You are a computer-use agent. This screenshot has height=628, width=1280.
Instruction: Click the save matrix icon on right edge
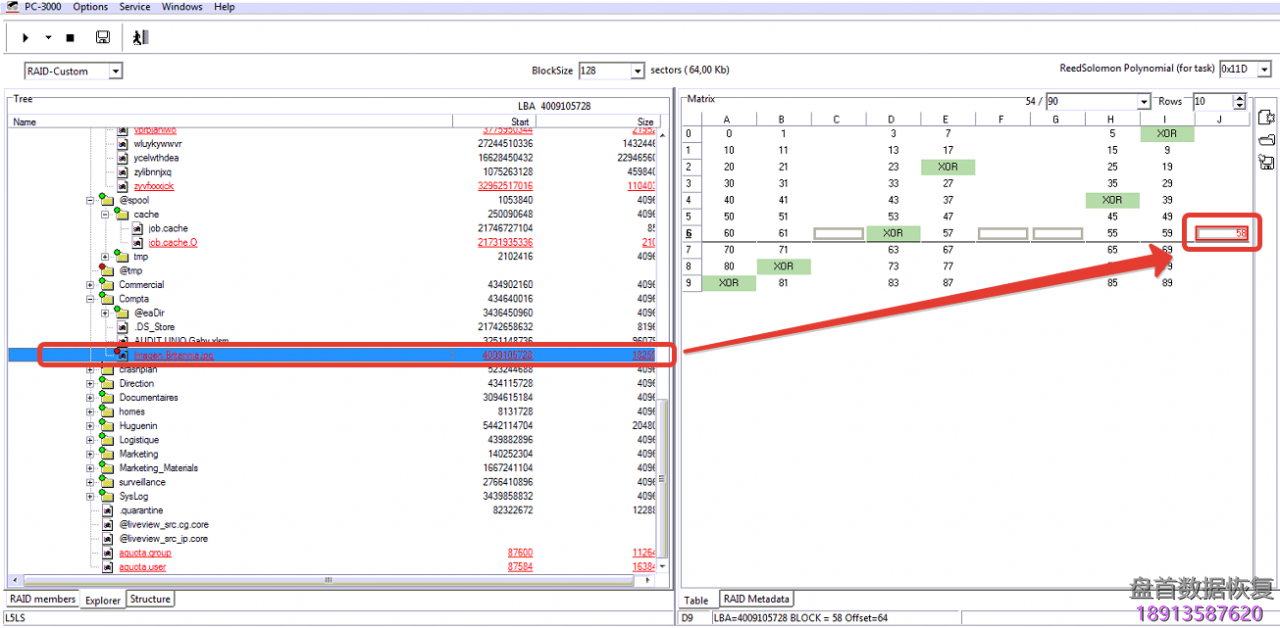[x=1266, y=162]
